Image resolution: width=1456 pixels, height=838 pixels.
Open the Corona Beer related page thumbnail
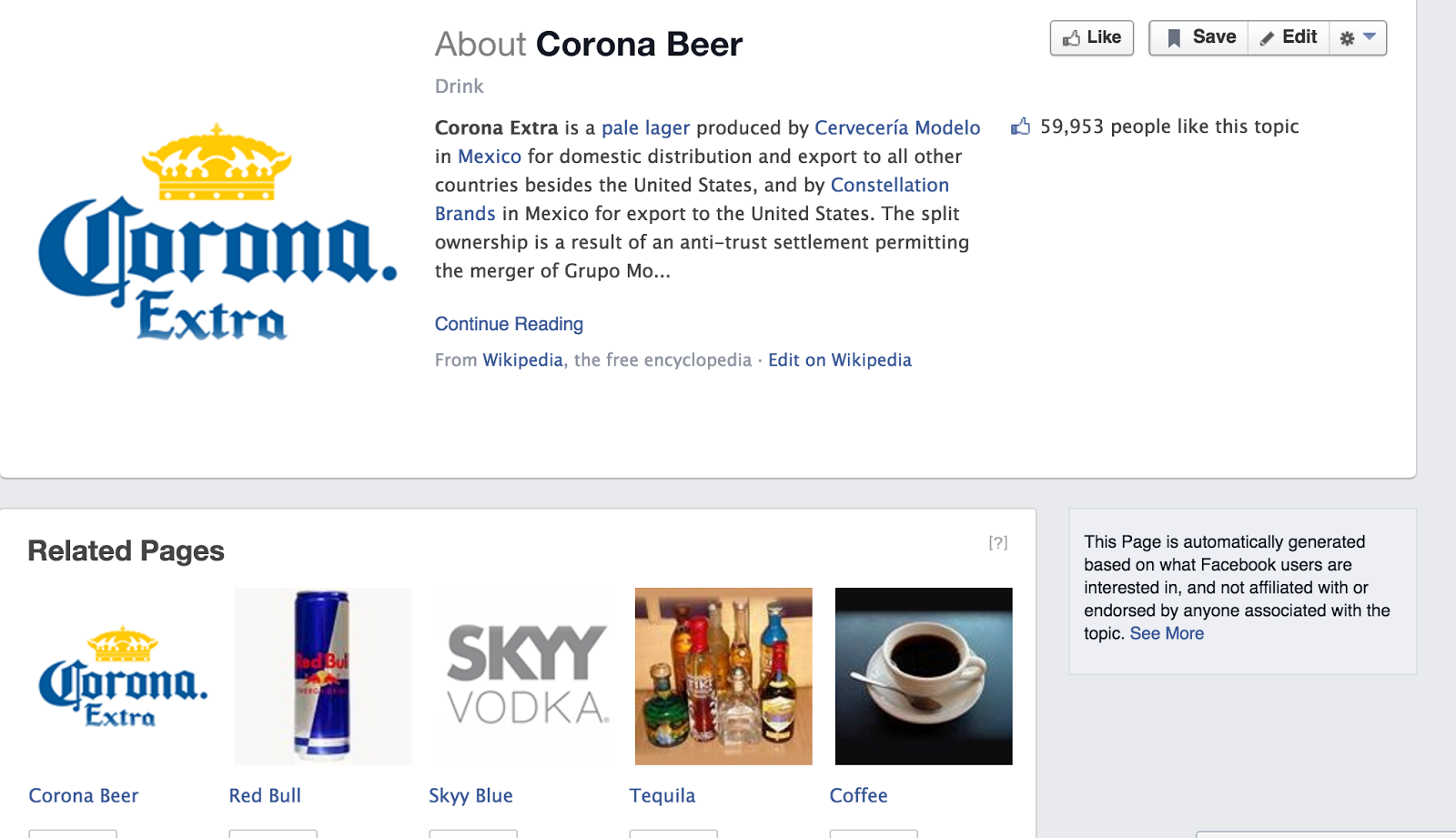pyautogui.click(x=123, y=676)
